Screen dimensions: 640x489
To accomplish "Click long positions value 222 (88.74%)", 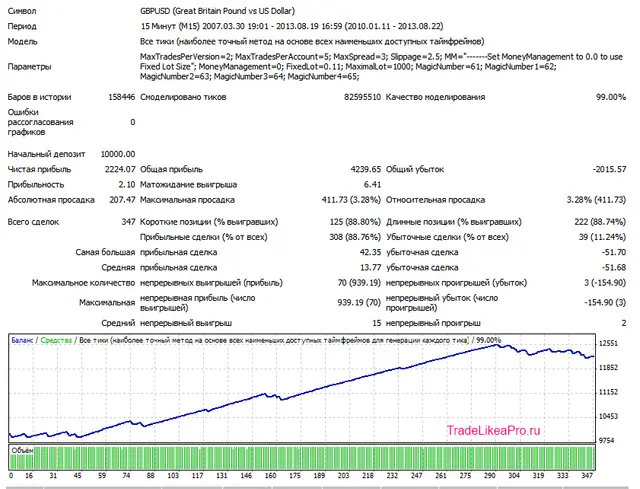I will pyautogui.click(x=600, y=222).
